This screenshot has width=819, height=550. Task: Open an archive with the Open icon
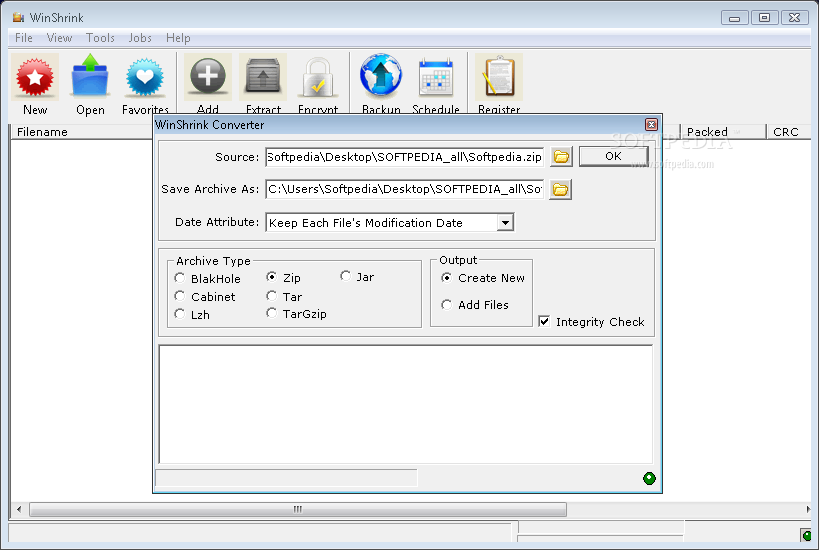tap(90, 77)
